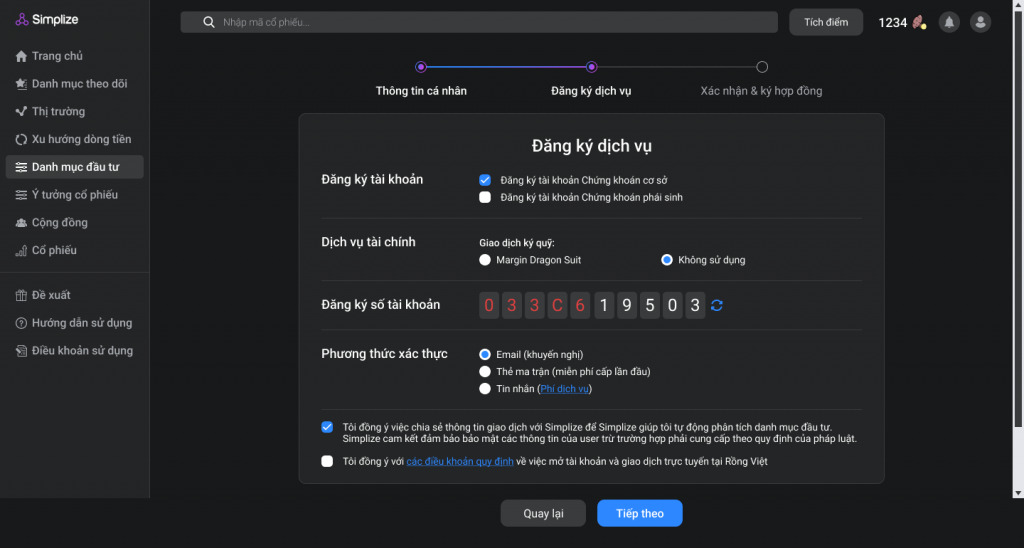
Task: Open Ý tưởng cổ phiếu in sidebar
Action: pyautogui.click(x=74, y=195)
